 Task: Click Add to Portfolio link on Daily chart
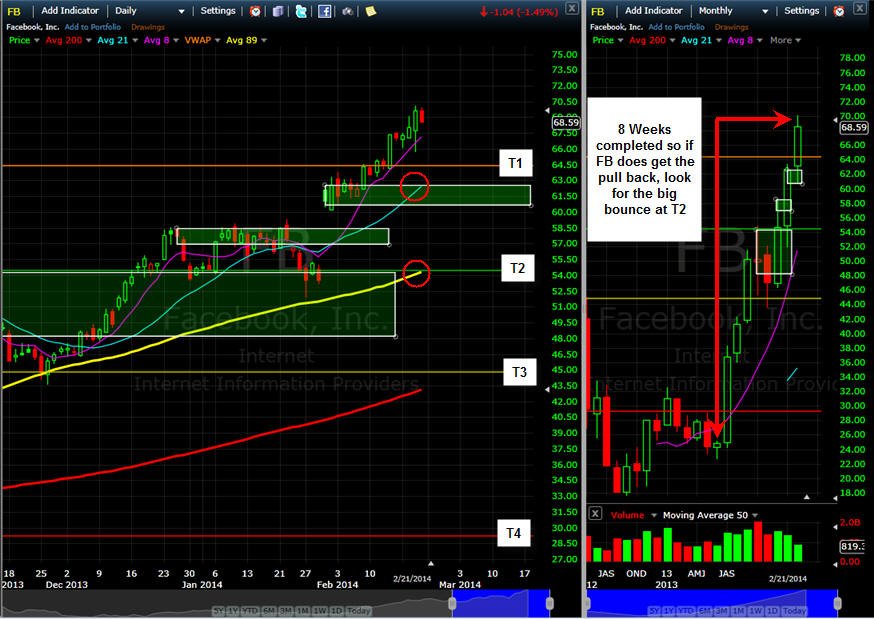(x=93, y=27)
